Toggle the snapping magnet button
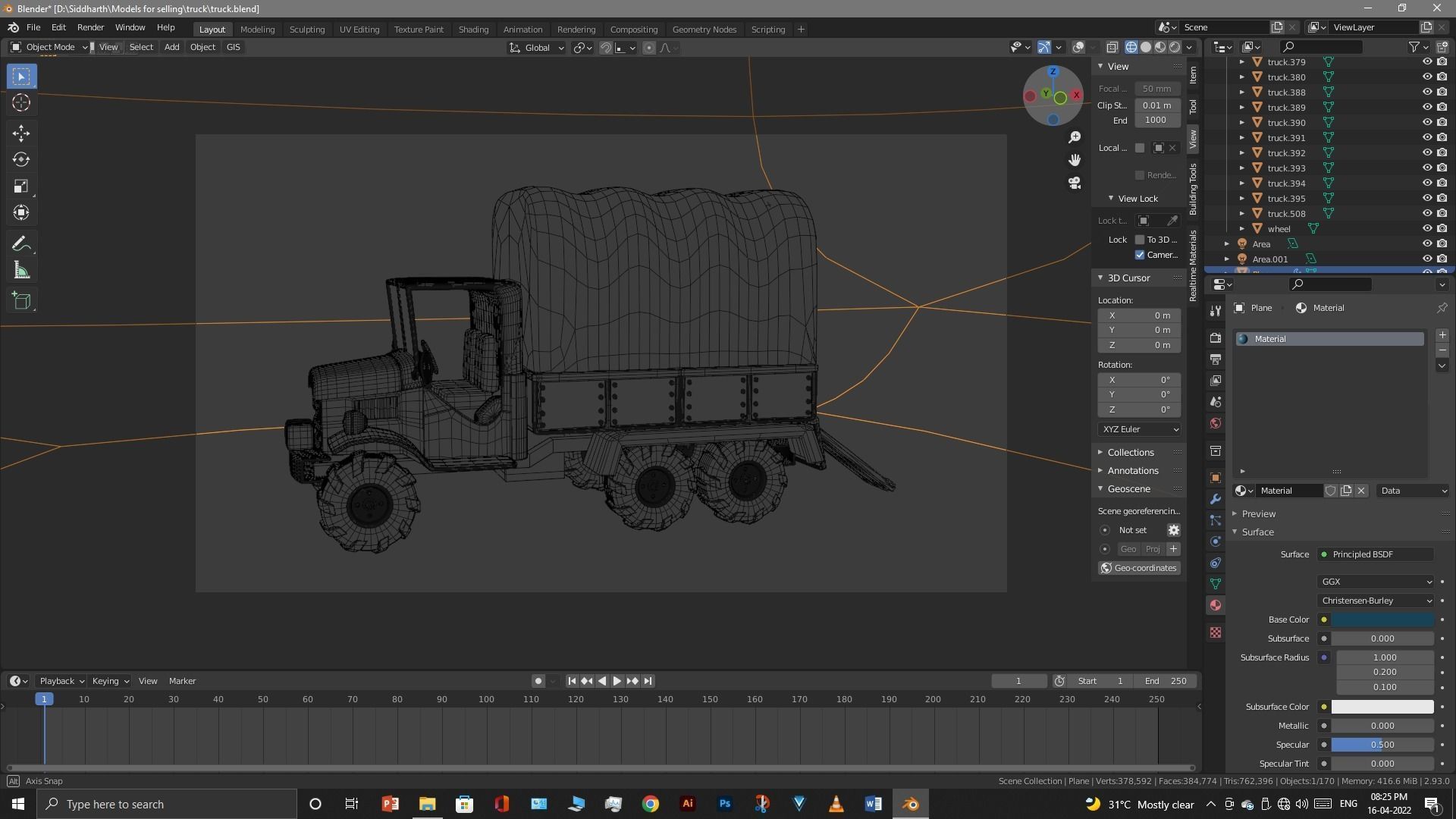 click(605, 48)
